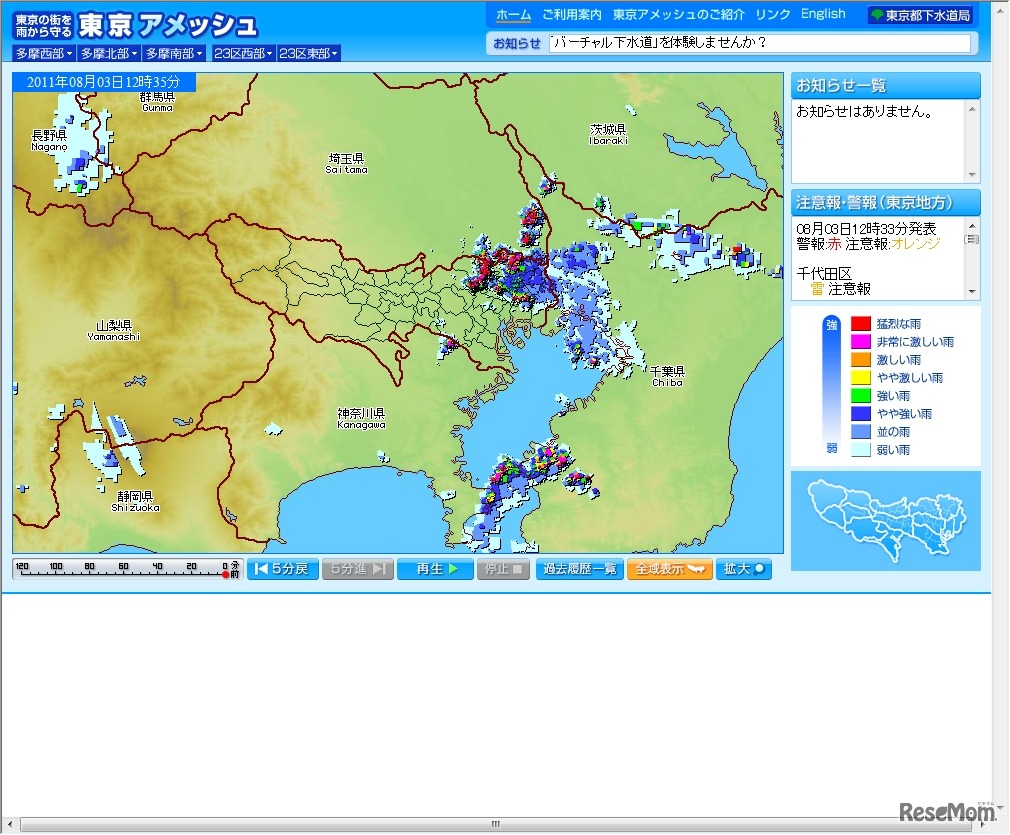The width and height of the screenshot is (1010, 835).
Task: Click the 5分進 forward button
Action: [358, 569]
